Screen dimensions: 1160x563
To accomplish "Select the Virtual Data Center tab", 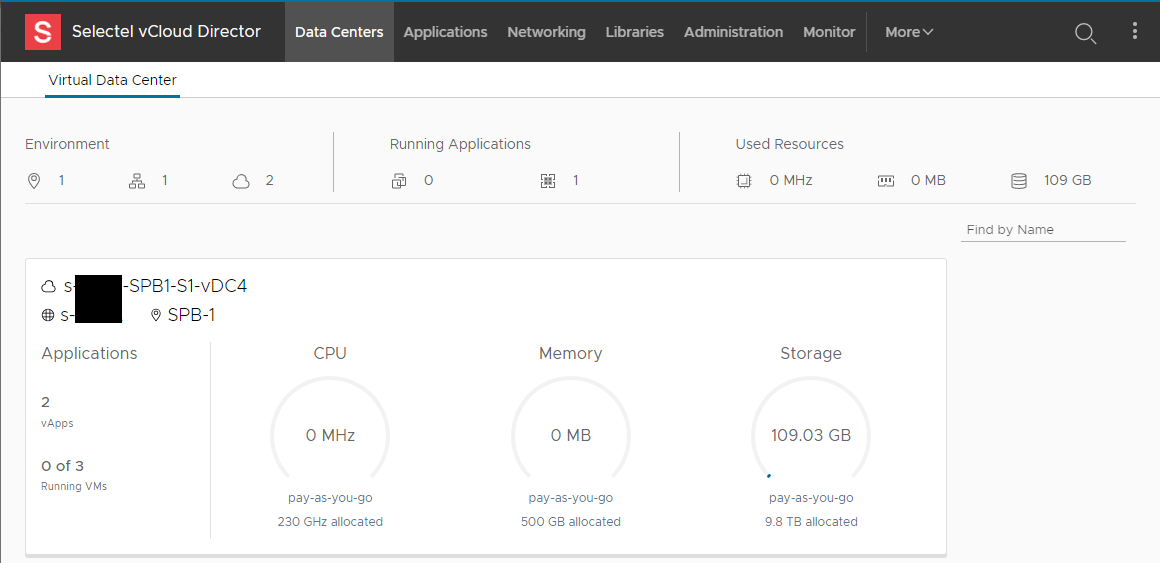I will pos(112,80).
